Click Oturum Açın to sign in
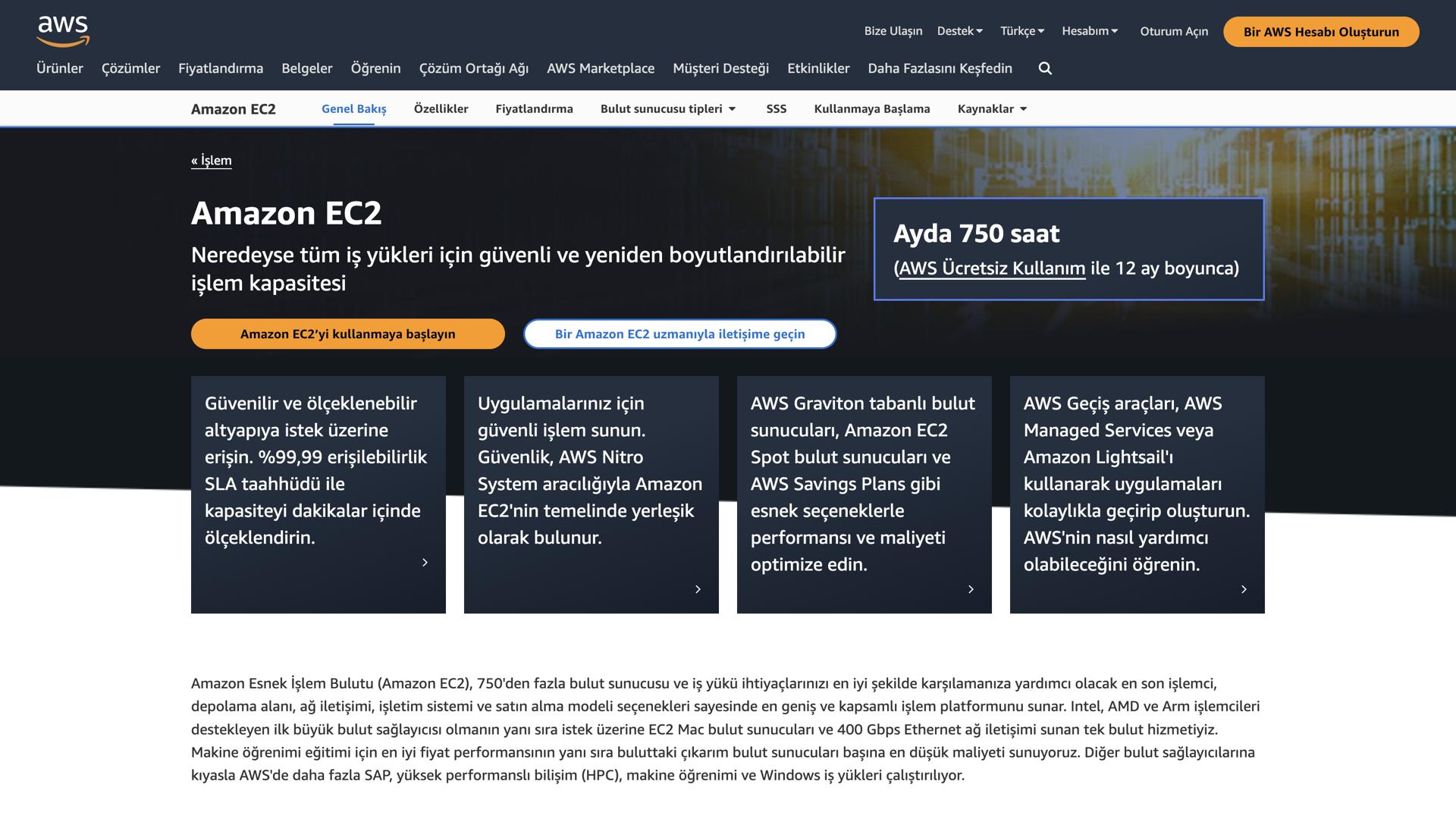 pyautogui.click(x=1173, y=31)
